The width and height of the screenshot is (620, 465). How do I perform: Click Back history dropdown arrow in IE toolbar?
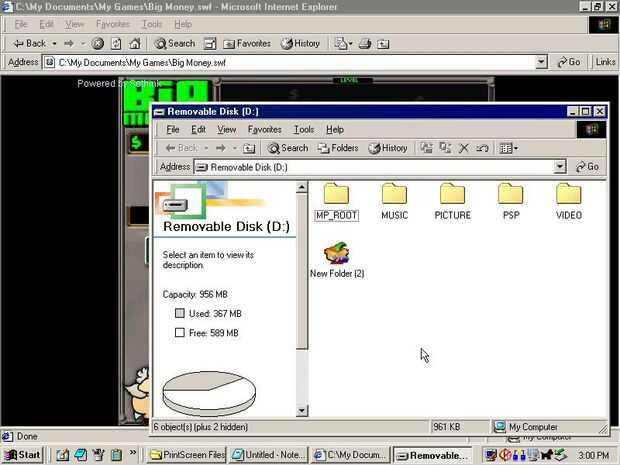click(54, 43)
